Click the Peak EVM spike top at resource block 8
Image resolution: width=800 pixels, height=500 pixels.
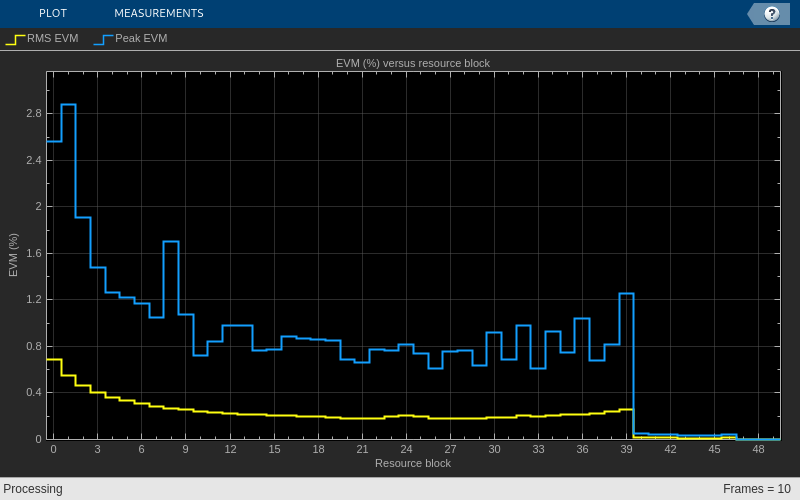[171, 241]
